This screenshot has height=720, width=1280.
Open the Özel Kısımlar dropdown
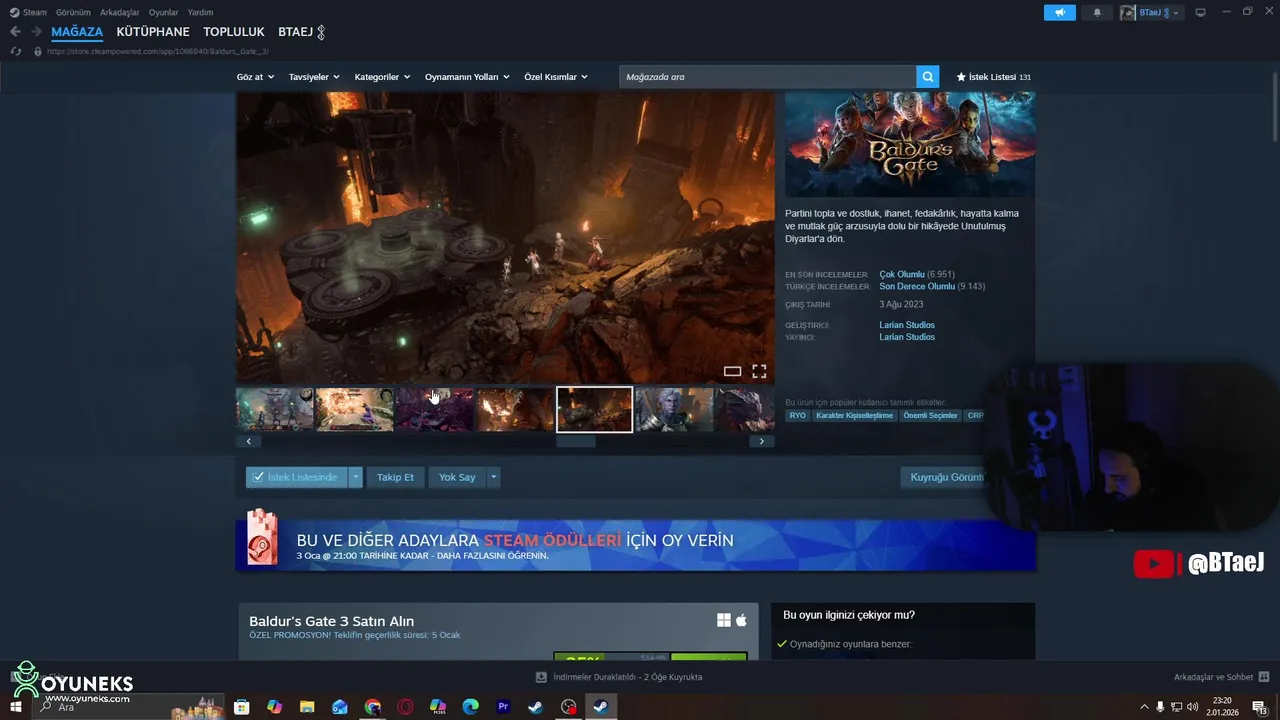556,77
